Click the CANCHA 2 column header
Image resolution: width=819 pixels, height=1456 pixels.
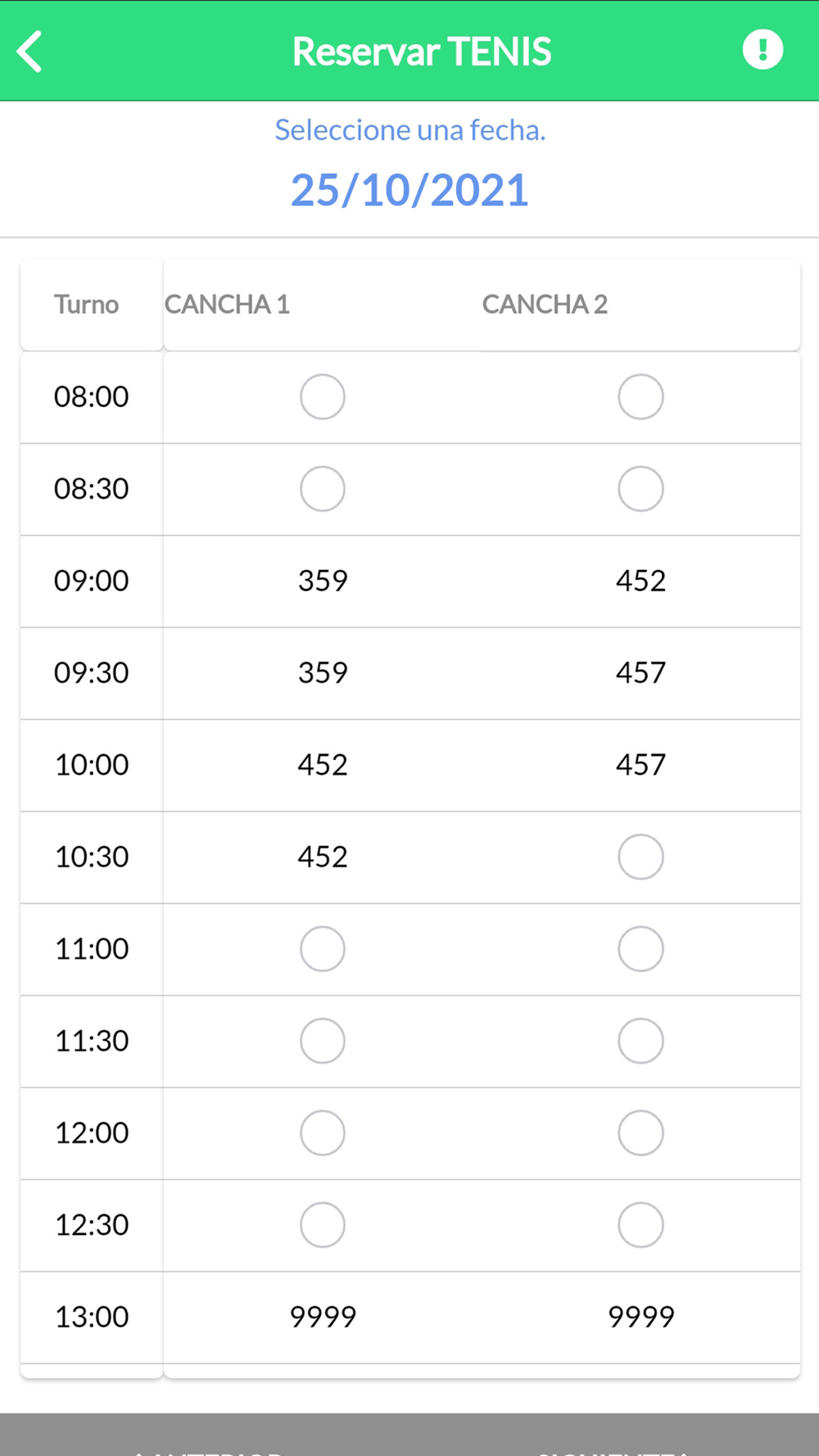coord(545,305)
